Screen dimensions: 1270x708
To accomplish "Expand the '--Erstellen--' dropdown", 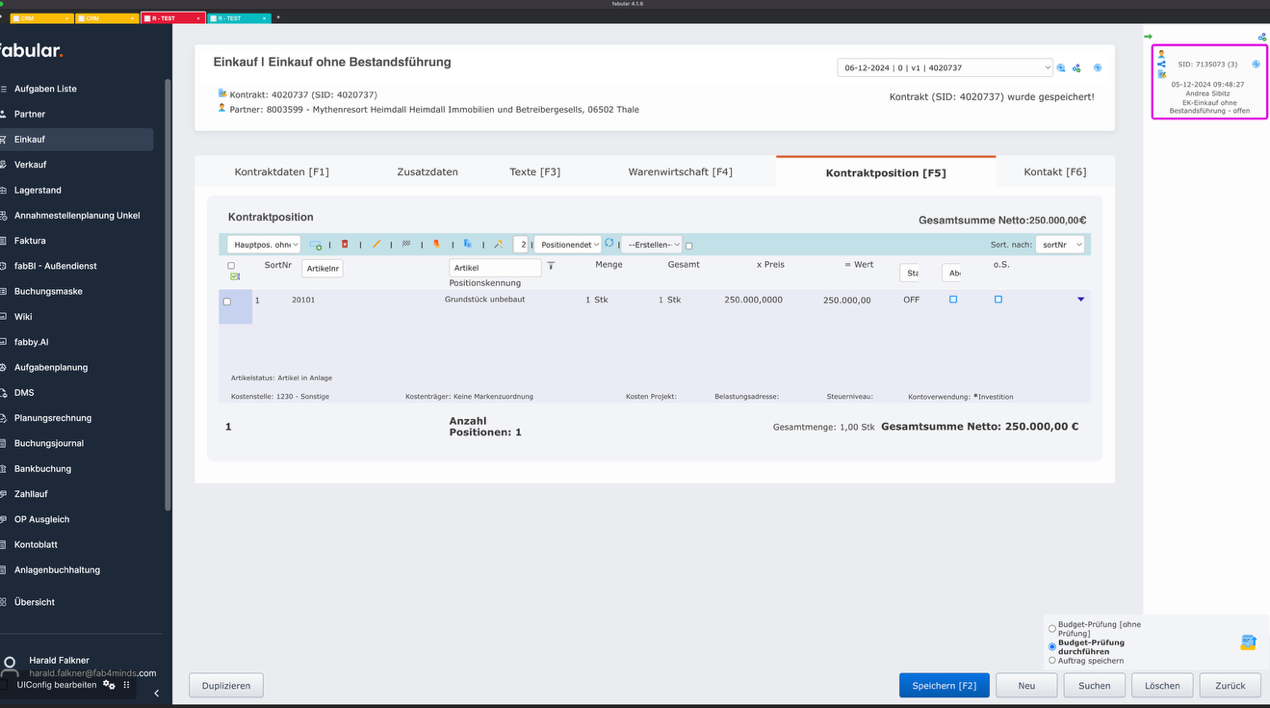I will pos(652,244).
